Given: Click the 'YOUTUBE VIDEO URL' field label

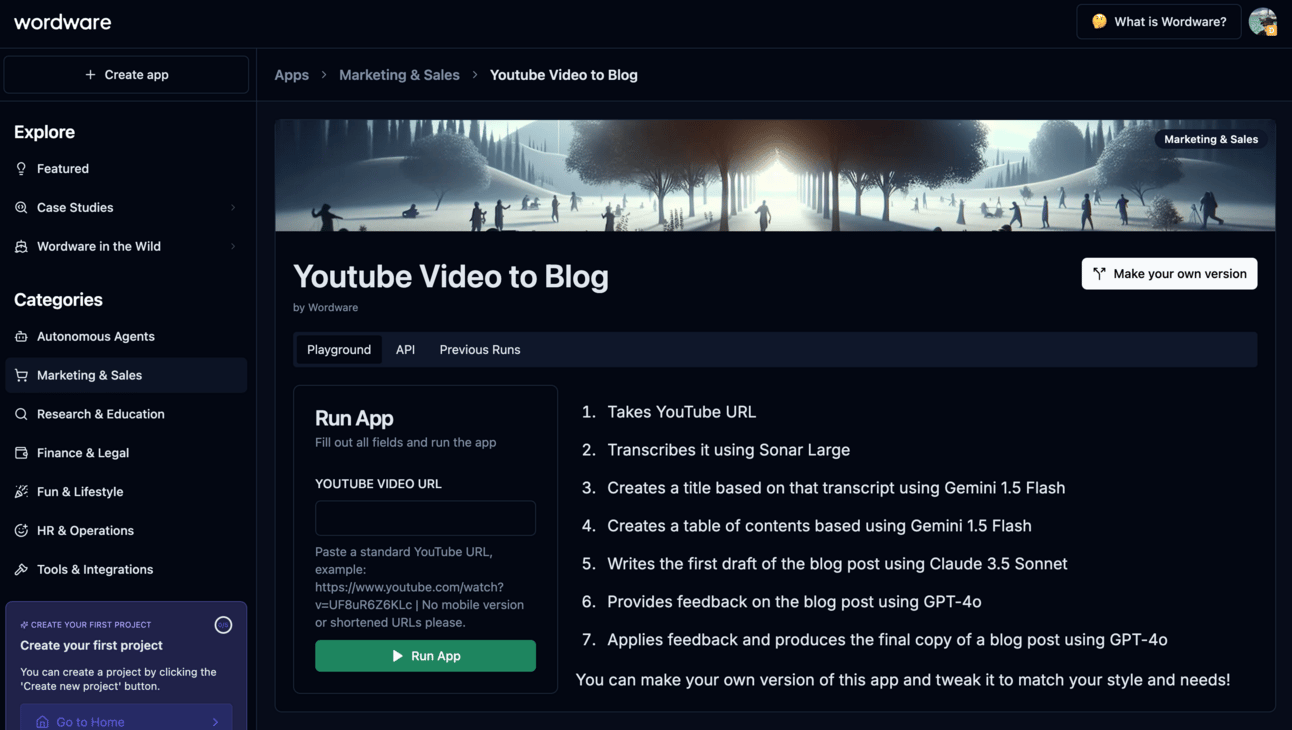Looking at the screenshot, I should (x=378, y=484).
